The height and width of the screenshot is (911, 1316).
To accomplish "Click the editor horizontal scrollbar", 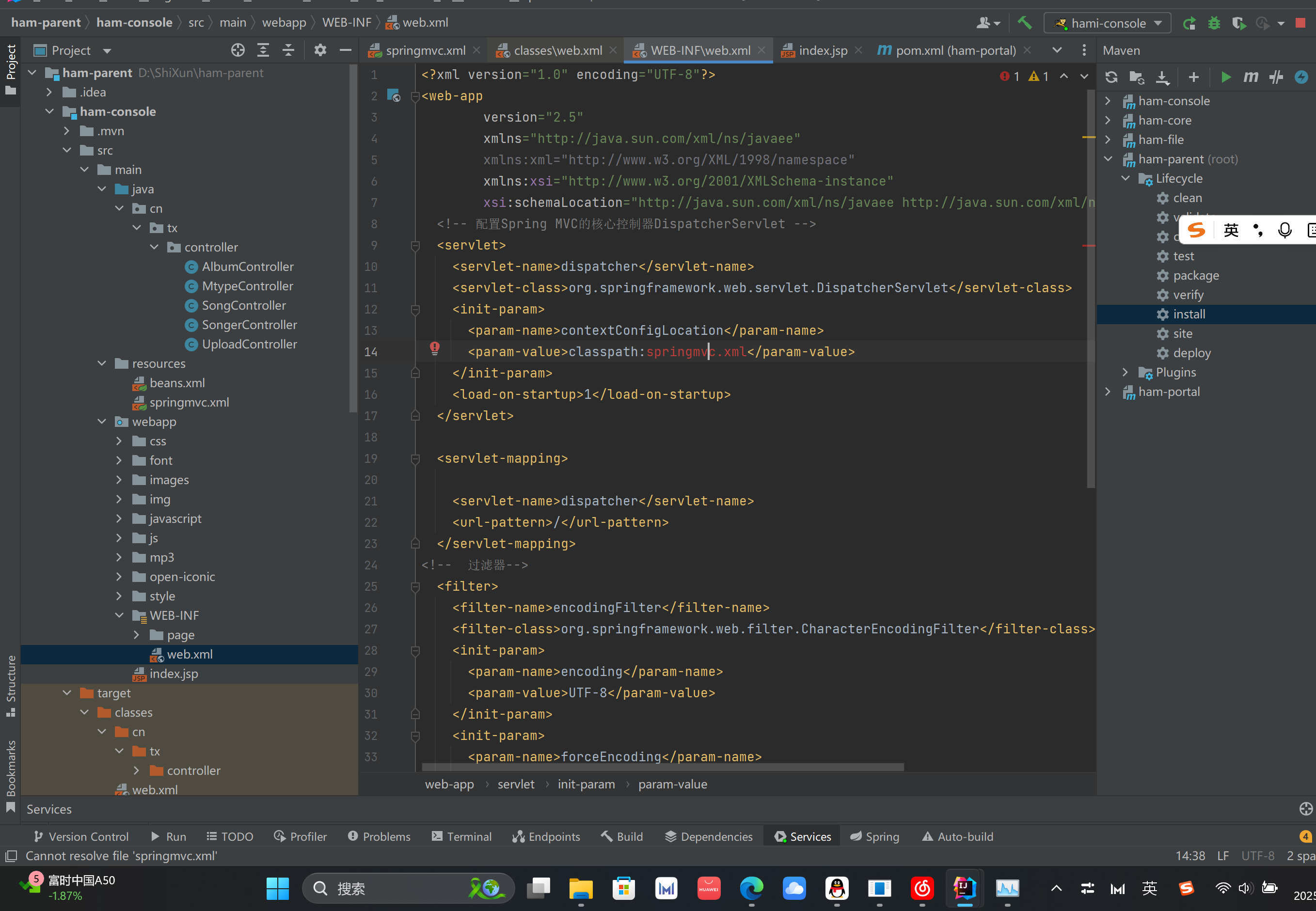I will coord(662,767).
